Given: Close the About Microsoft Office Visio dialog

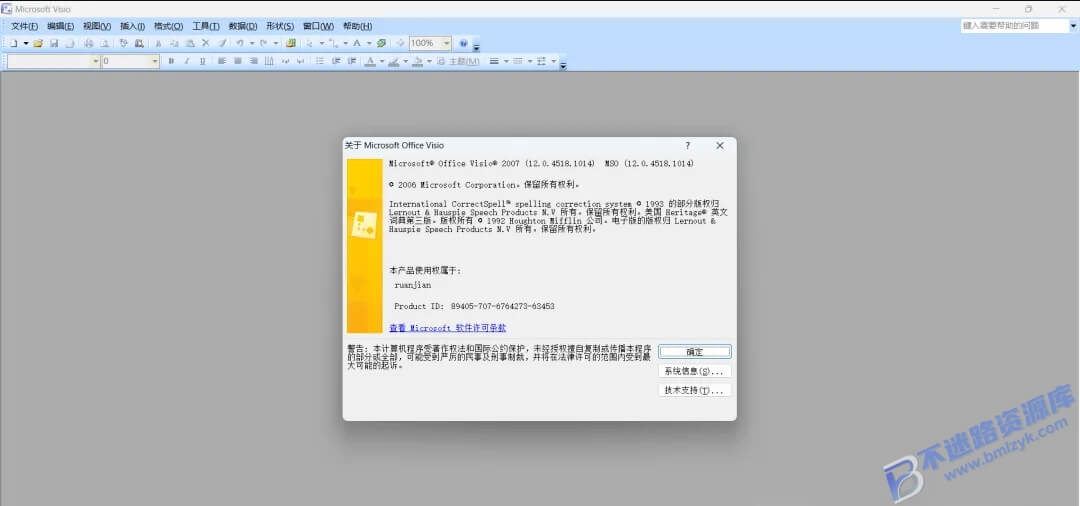Looking at the screenshot, I should [x=720, y=146].
